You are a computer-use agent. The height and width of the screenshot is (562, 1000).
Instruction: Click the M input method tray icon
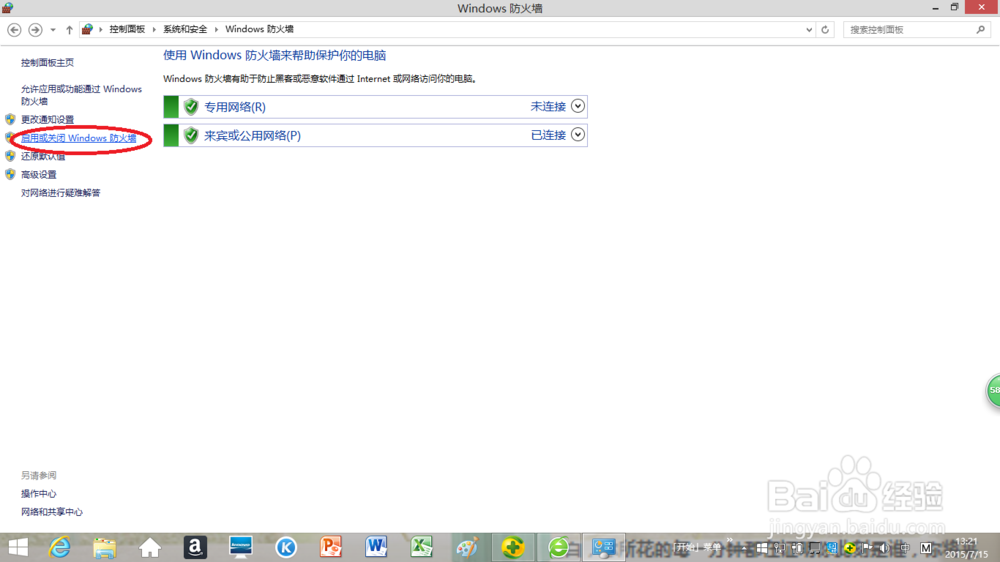tap(926, 548)
